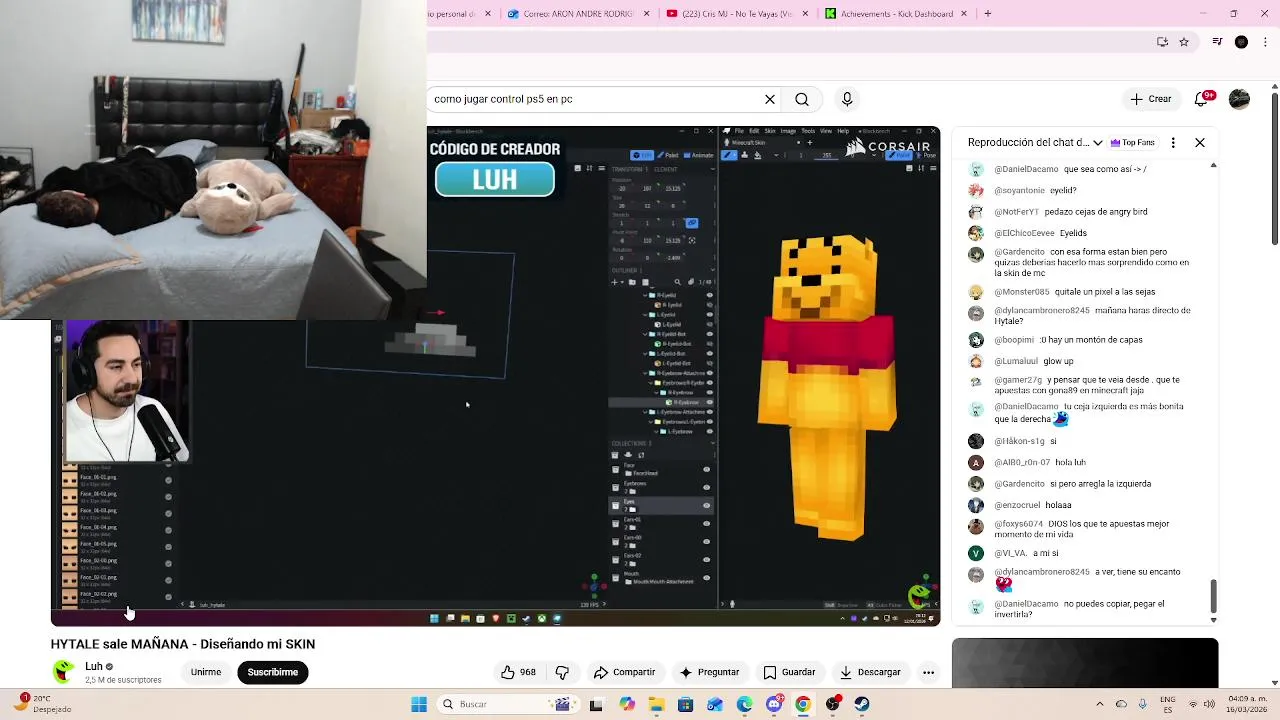Click chat user @Monster085
Viewport: 1280px width, 720px height.
tap(1022, 292)
